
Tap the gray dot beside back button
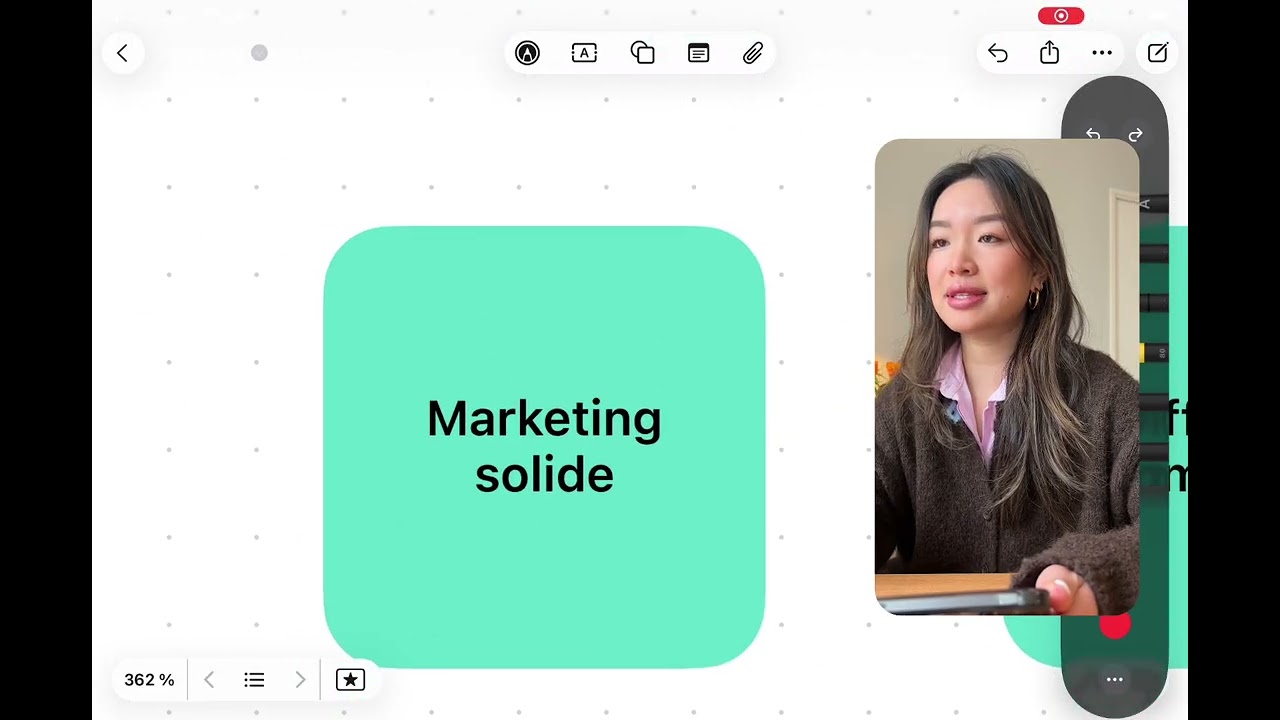point(259,53)
